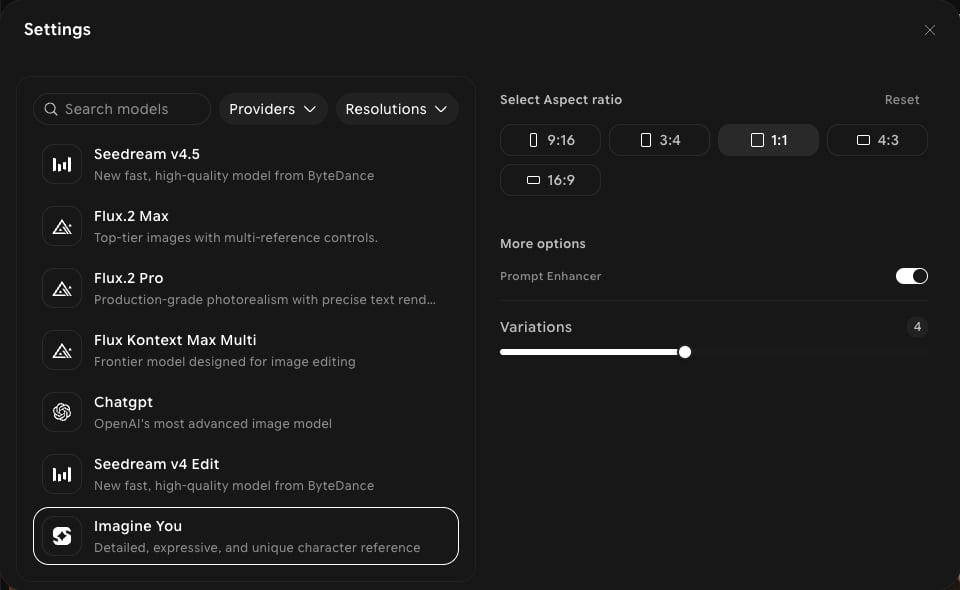
Task: Select the Imagine You model
Action: [x=246, y=536]
